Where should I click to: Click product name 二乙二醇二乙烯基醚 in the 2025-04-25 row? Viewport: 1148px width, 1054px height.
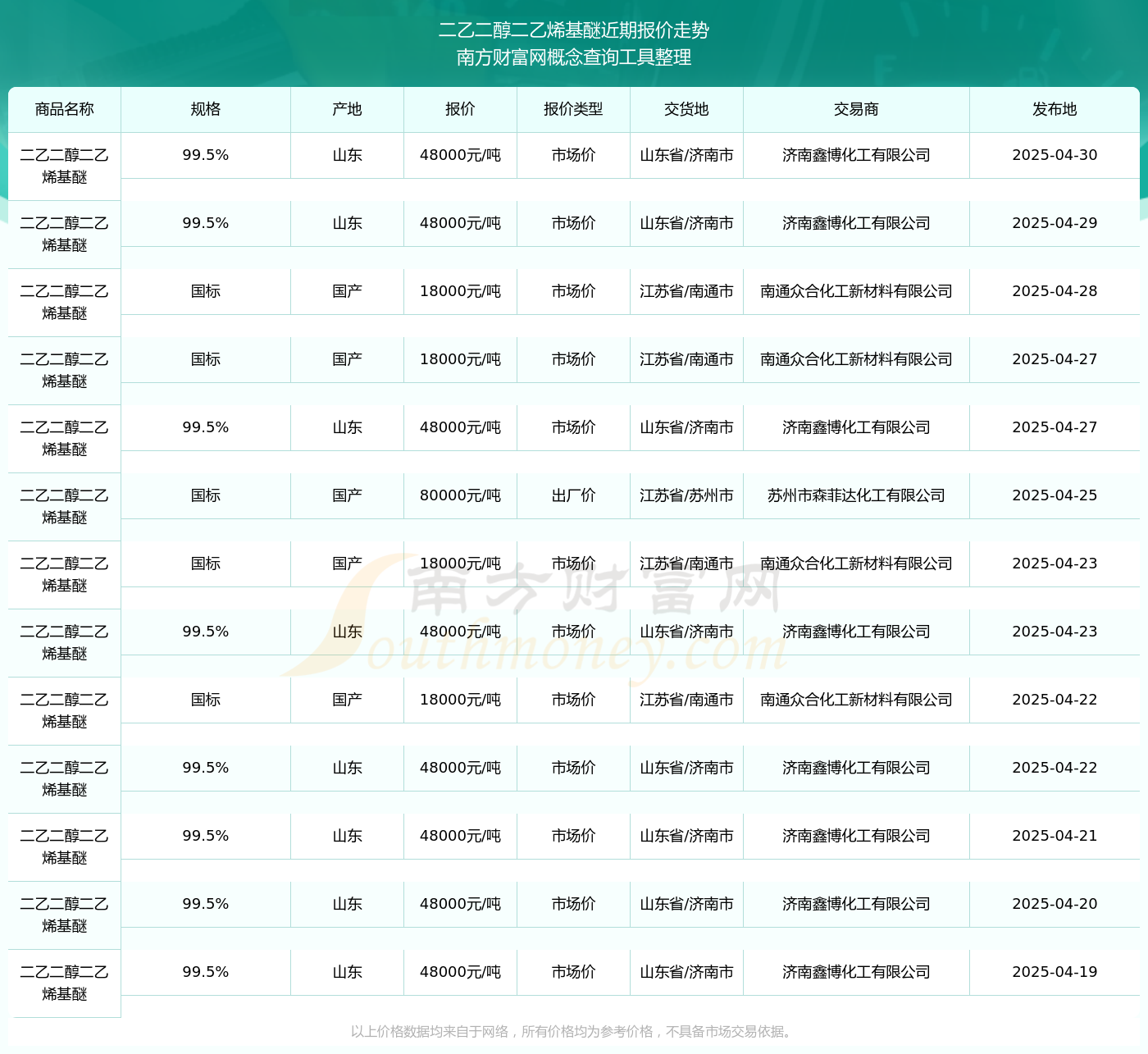pyautogui.click(x=65, y=507)
